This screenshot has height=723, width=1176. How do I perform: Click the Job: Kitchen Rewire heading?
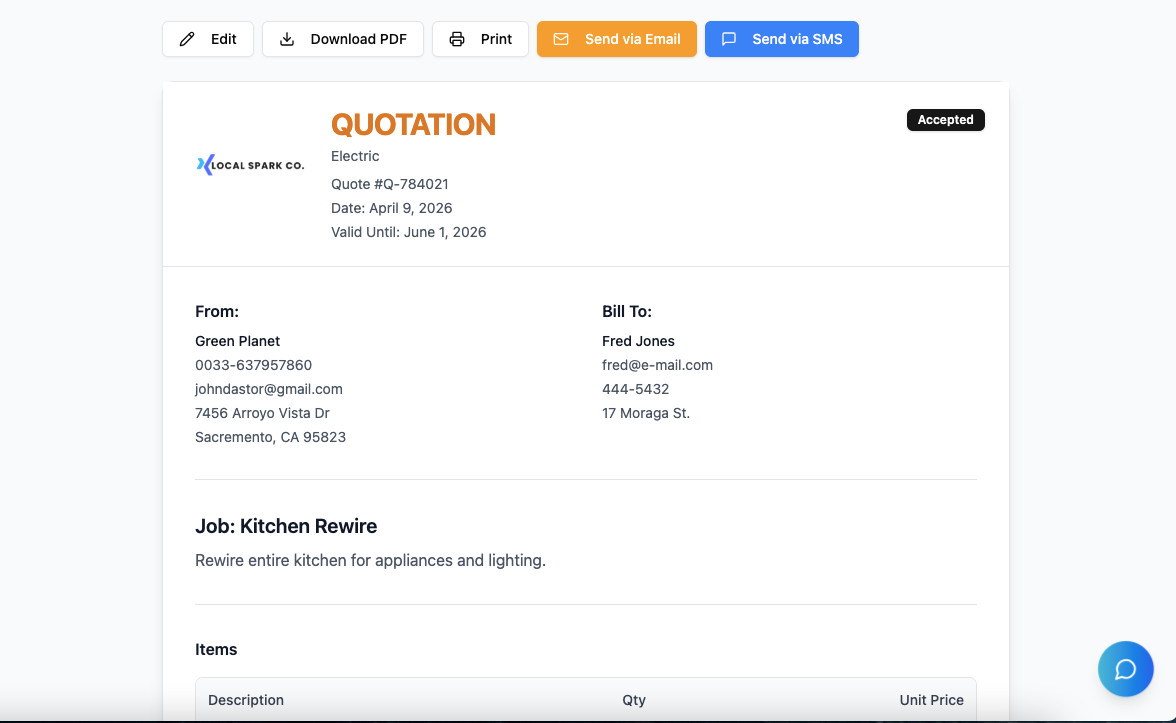(286, 526)
